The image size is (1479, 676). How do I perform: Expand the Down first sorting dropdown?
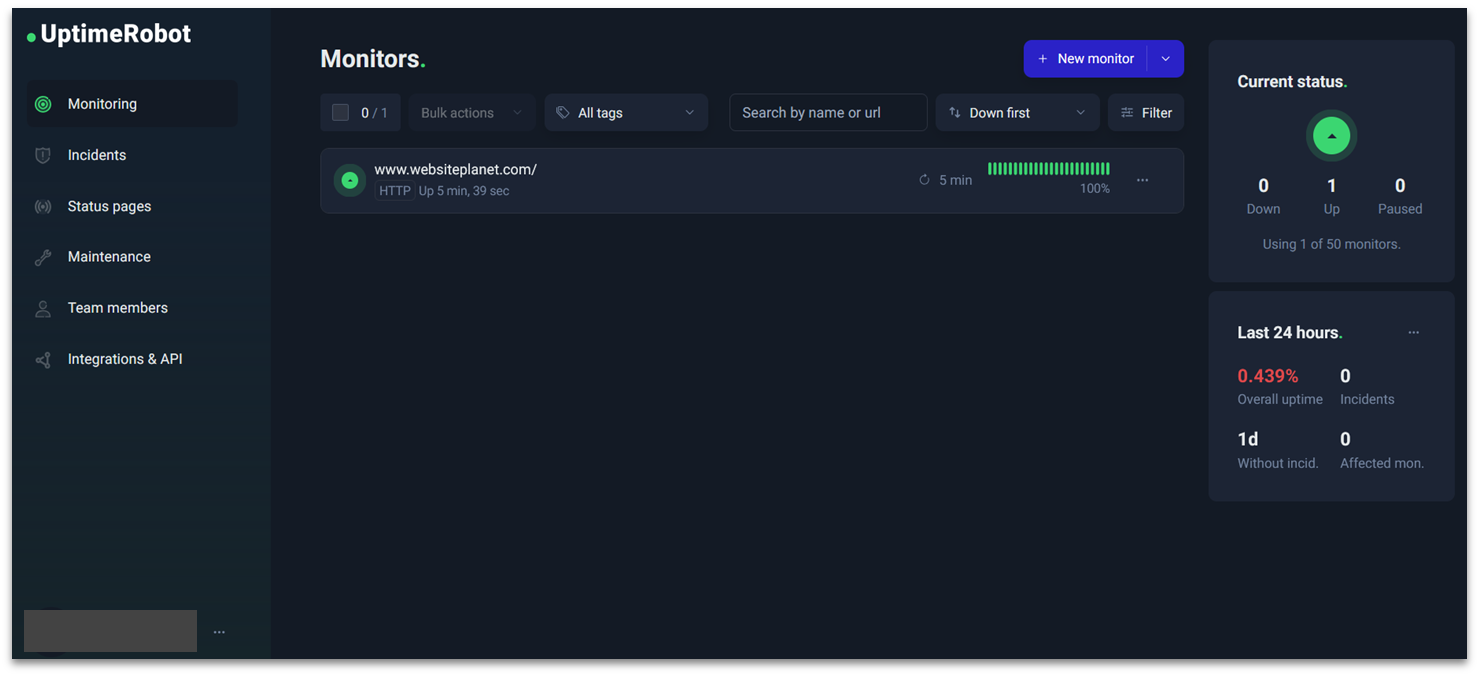[1017, 112]
